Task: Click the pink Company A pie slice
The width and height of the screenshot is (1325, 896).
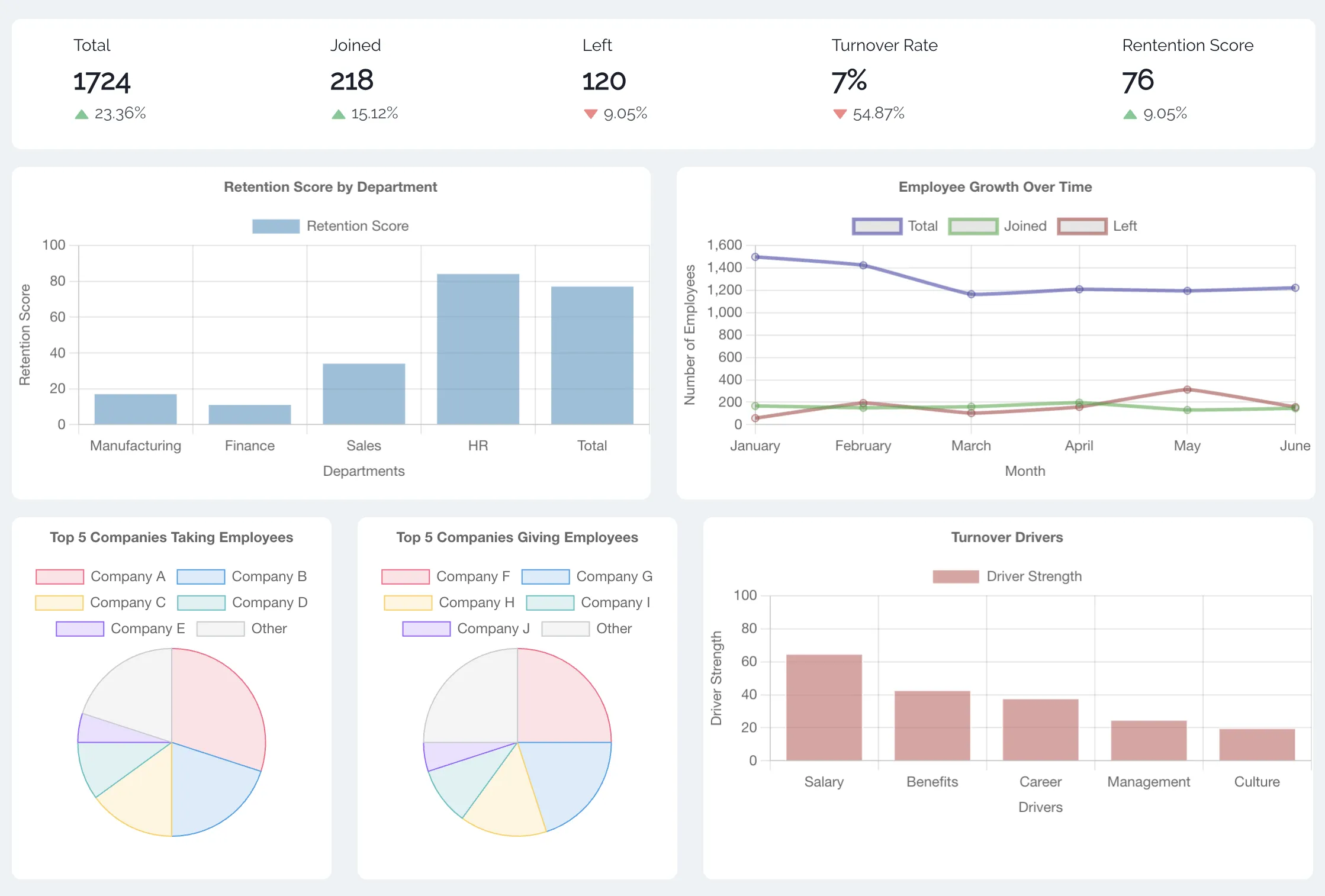Action: pos(219,707)
